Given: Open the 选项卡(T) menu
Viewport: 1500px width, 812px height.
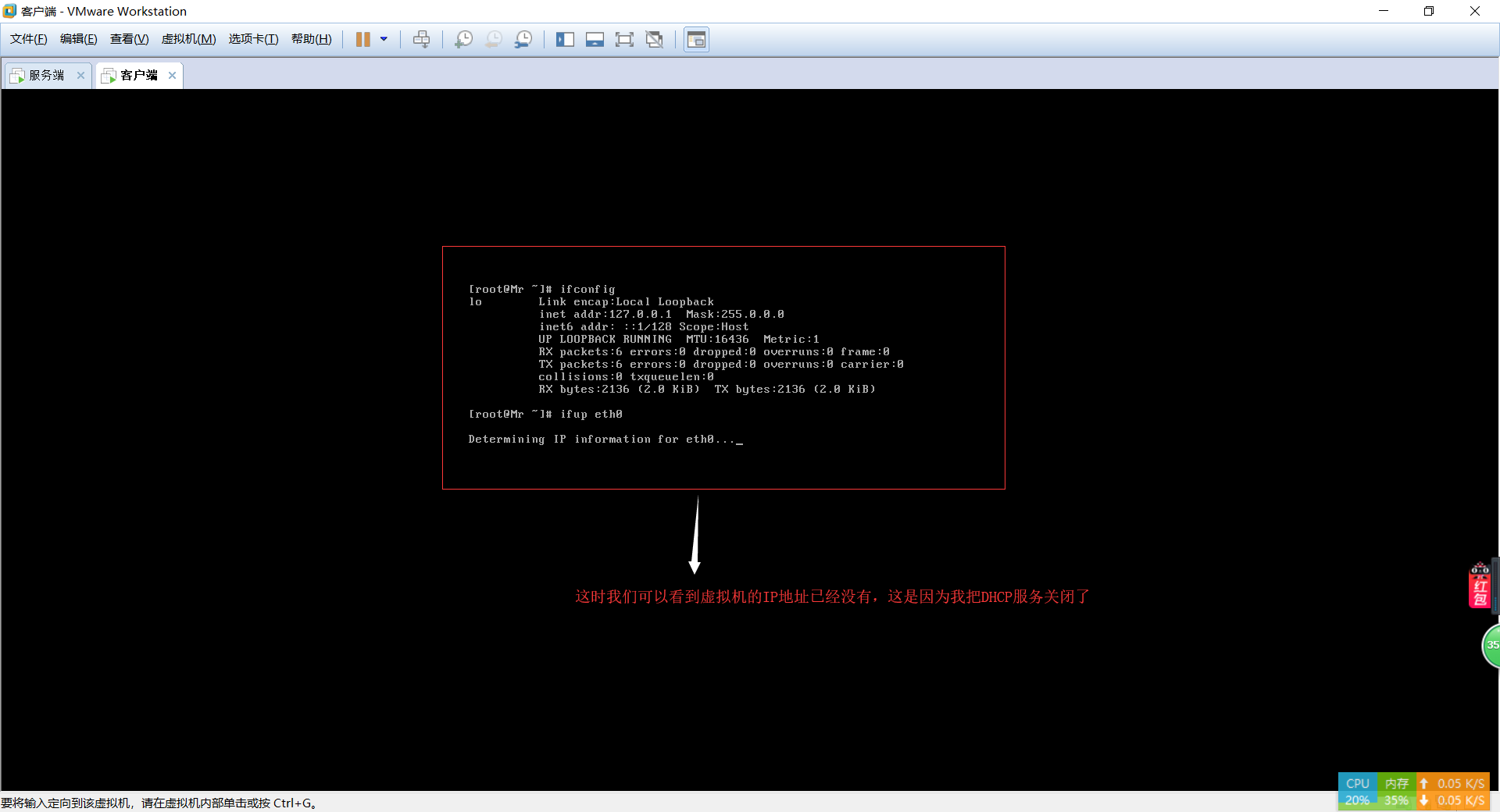Looking at the screenshot, I should (x=253, y=39).
